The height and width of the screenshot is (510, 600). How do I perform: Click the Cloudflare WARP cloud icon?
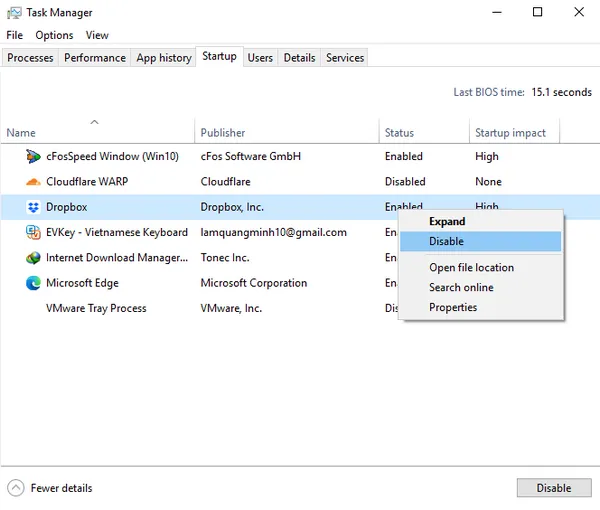[33, 182]
